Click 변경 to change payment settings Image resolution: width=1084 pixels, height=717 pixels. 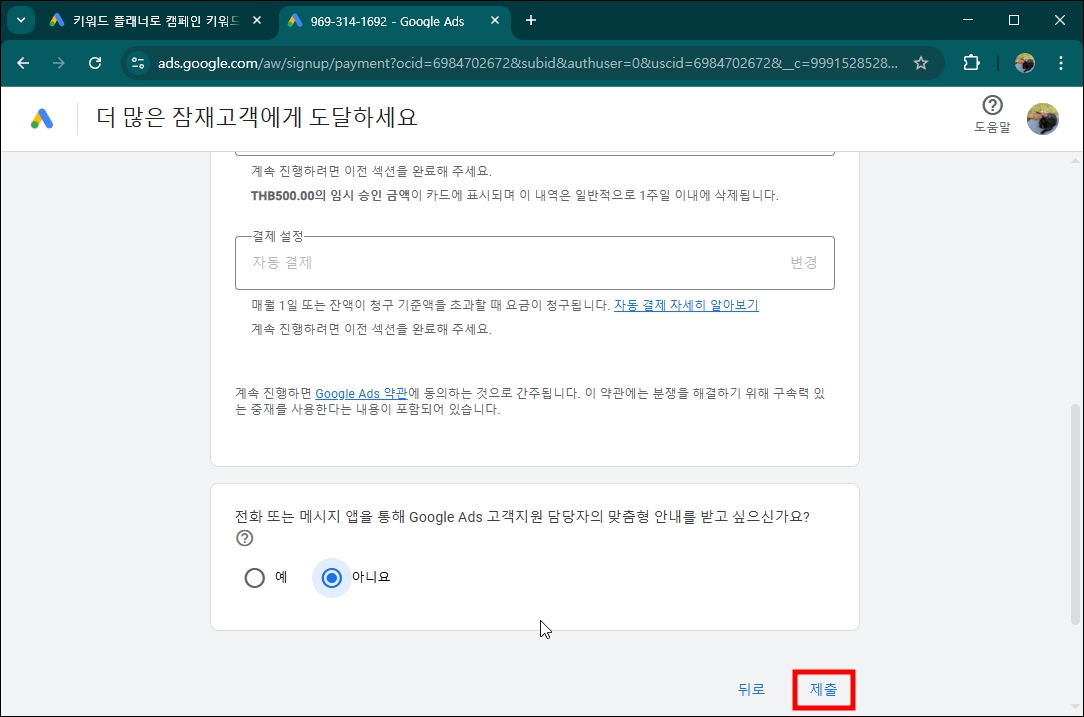point(804,263)
